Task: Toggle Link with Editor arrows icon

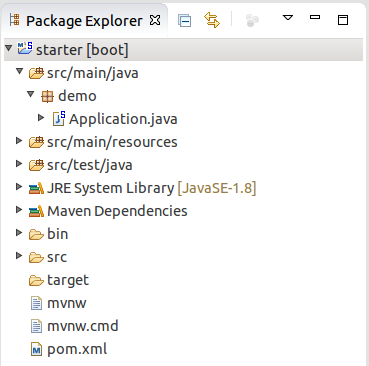Action: tap(212, 20)
